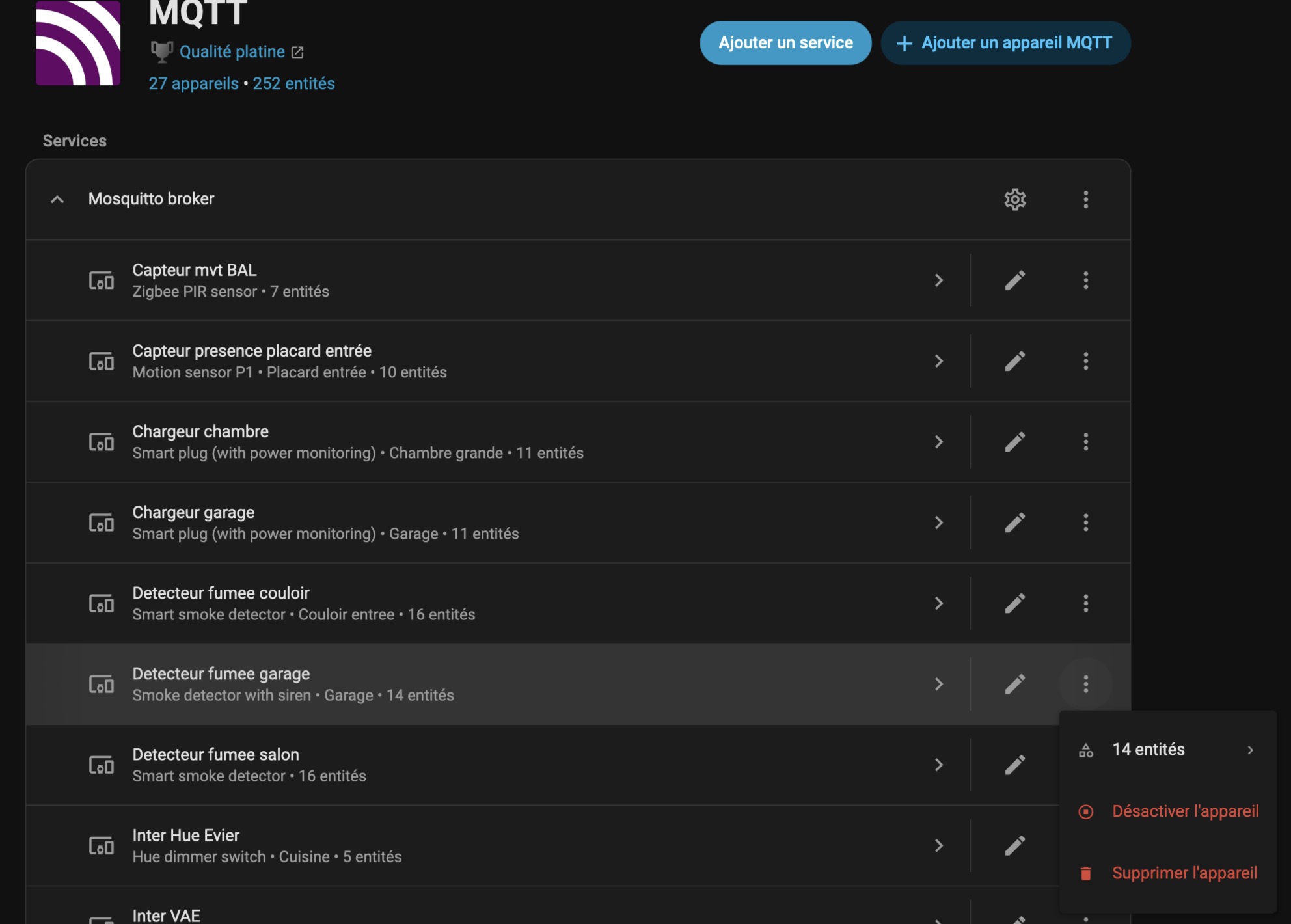Click Ajouter un service button
Viewport: 1291px width, 924px height.
tap(785, 43)
